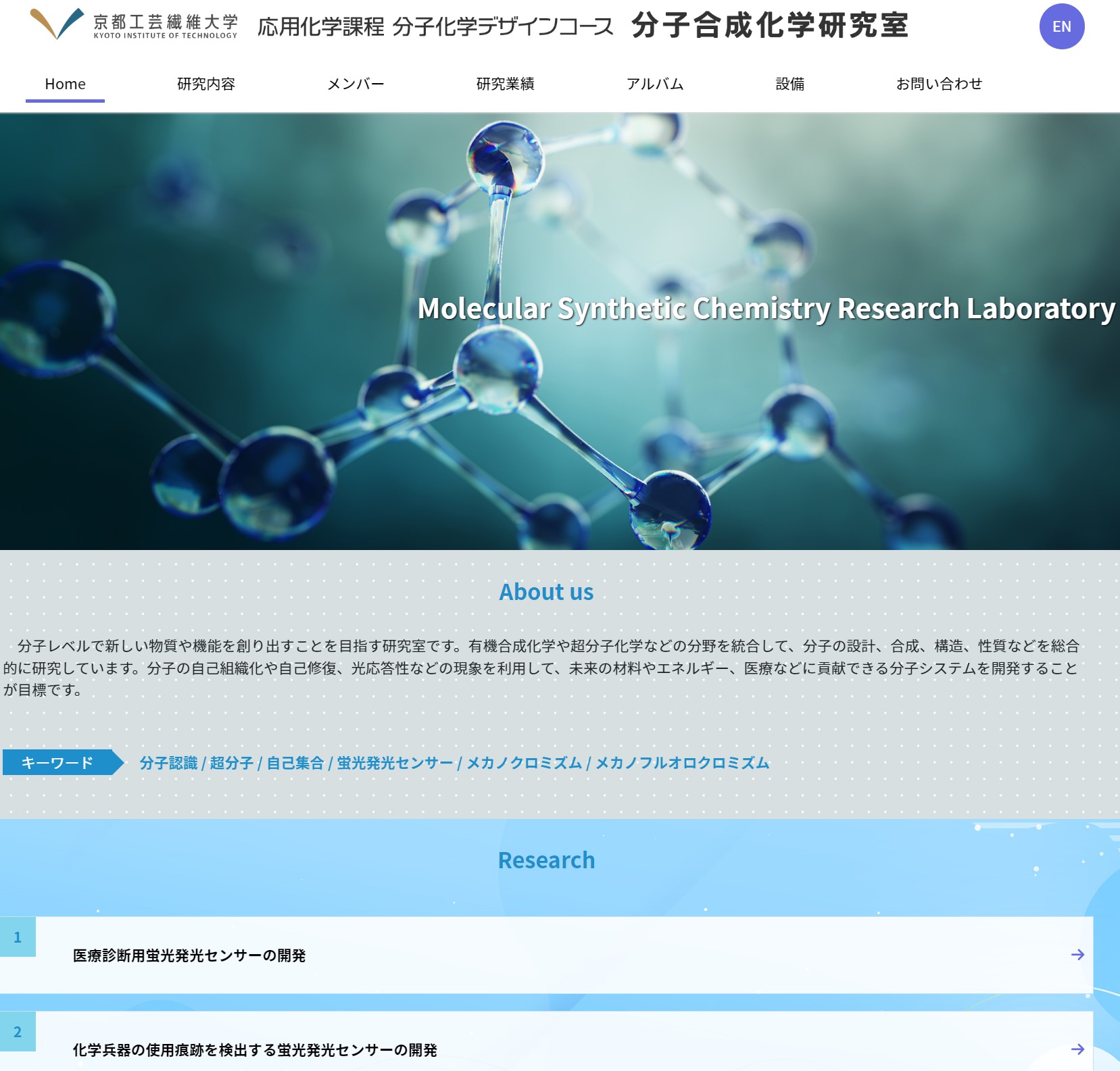The image size is (1120, 1071).
Task: Click the About us description paragraph
Action: [541, 668]
